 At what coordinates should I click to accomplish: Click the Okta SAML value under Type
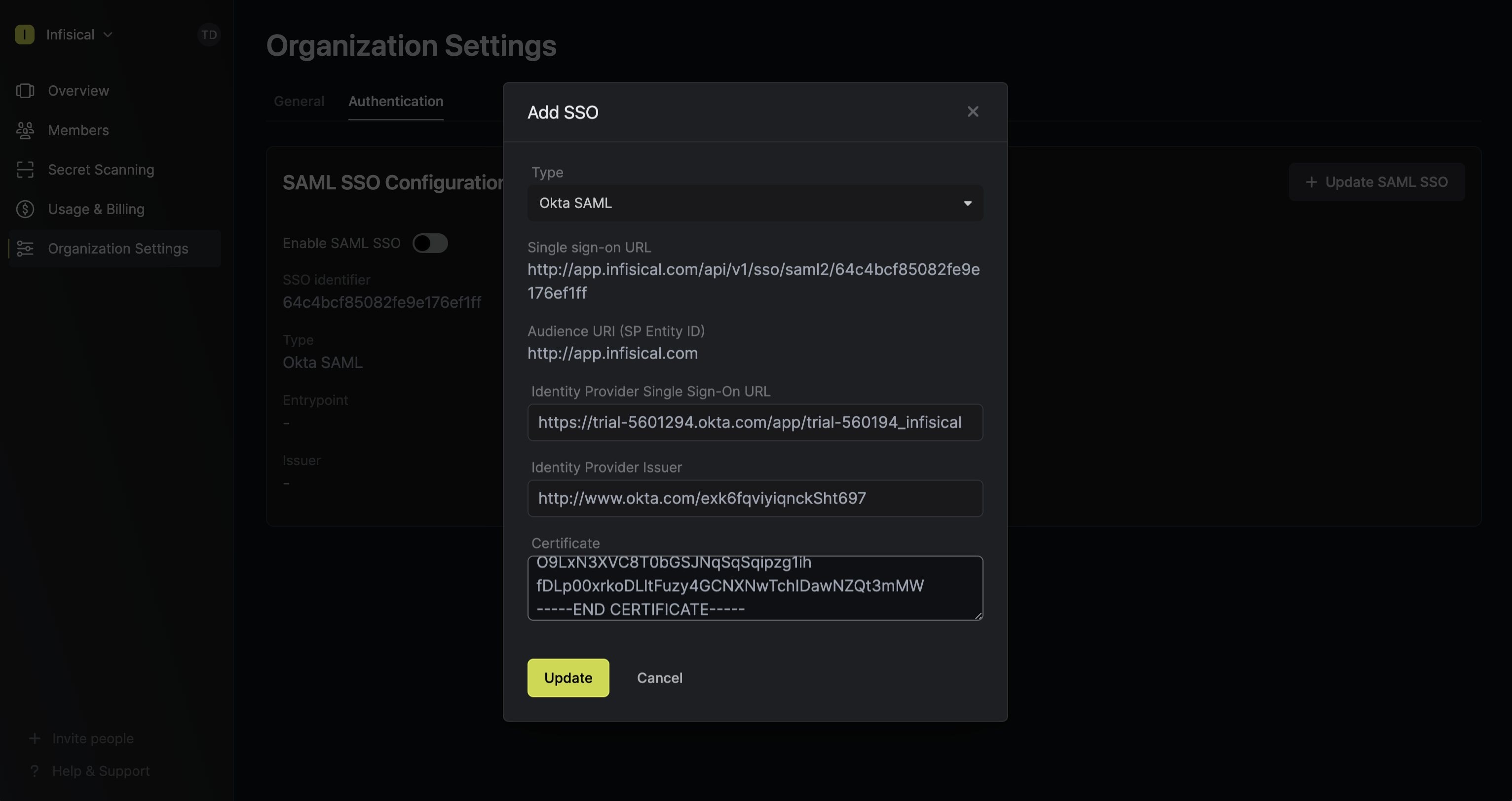click(322, 363)
